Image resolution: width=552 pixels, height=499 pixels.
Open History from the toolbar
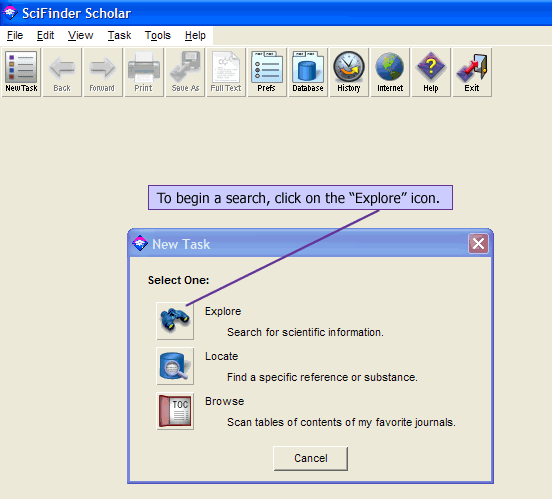(x=349, y=72)
